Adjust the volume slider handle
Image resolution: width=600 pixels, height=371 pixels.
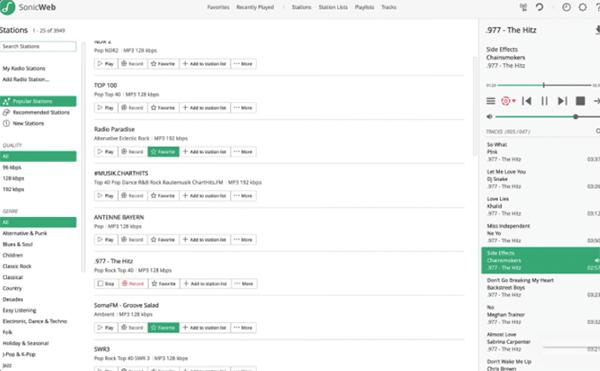(576, 117)
